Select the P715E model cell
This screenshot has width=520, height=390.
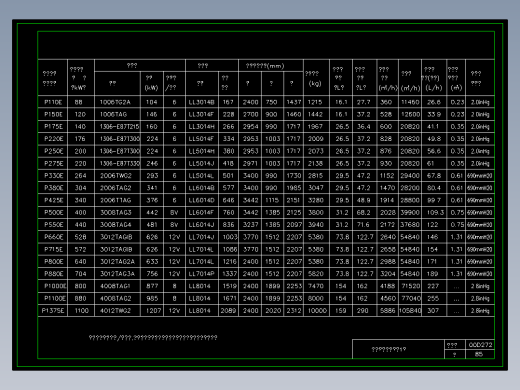pos(53,249)
